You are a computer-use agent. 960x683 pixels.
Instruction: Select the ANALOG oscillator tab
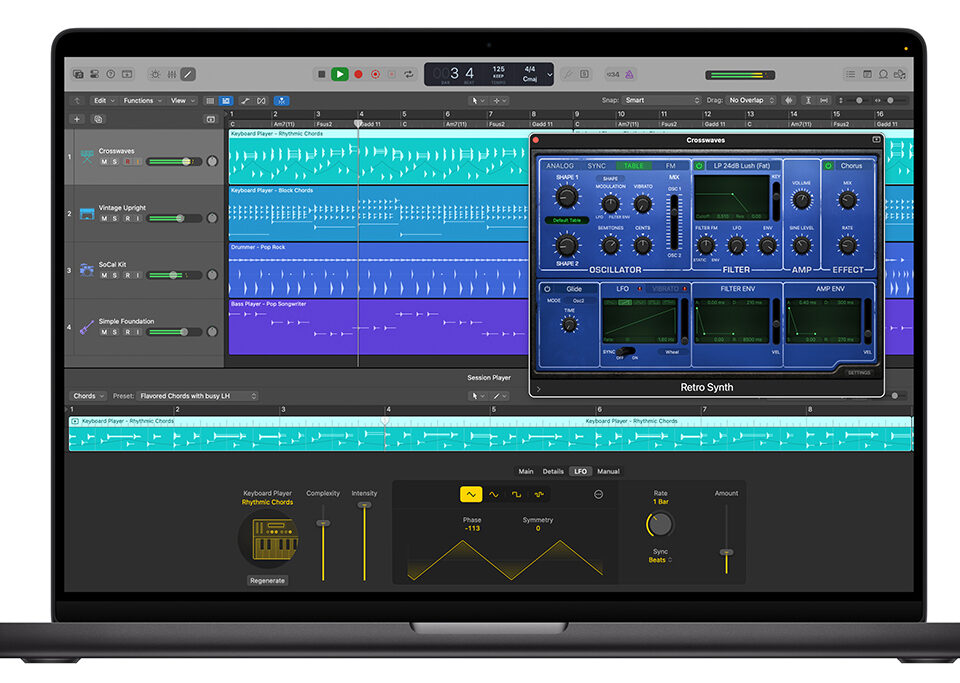point(560,166)
